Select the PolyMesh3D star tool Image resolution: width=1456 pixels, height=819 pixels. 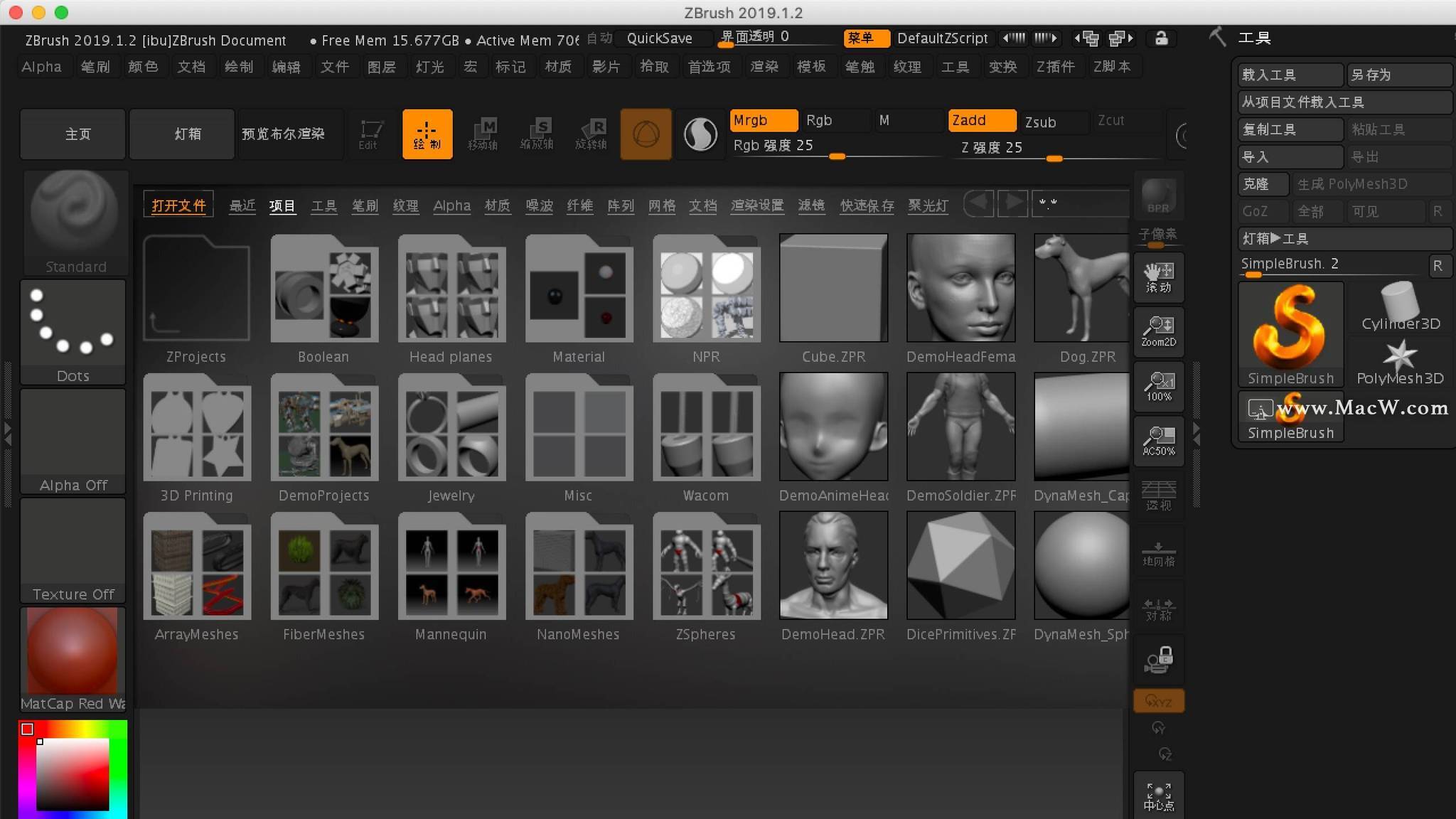(1400, 362)
